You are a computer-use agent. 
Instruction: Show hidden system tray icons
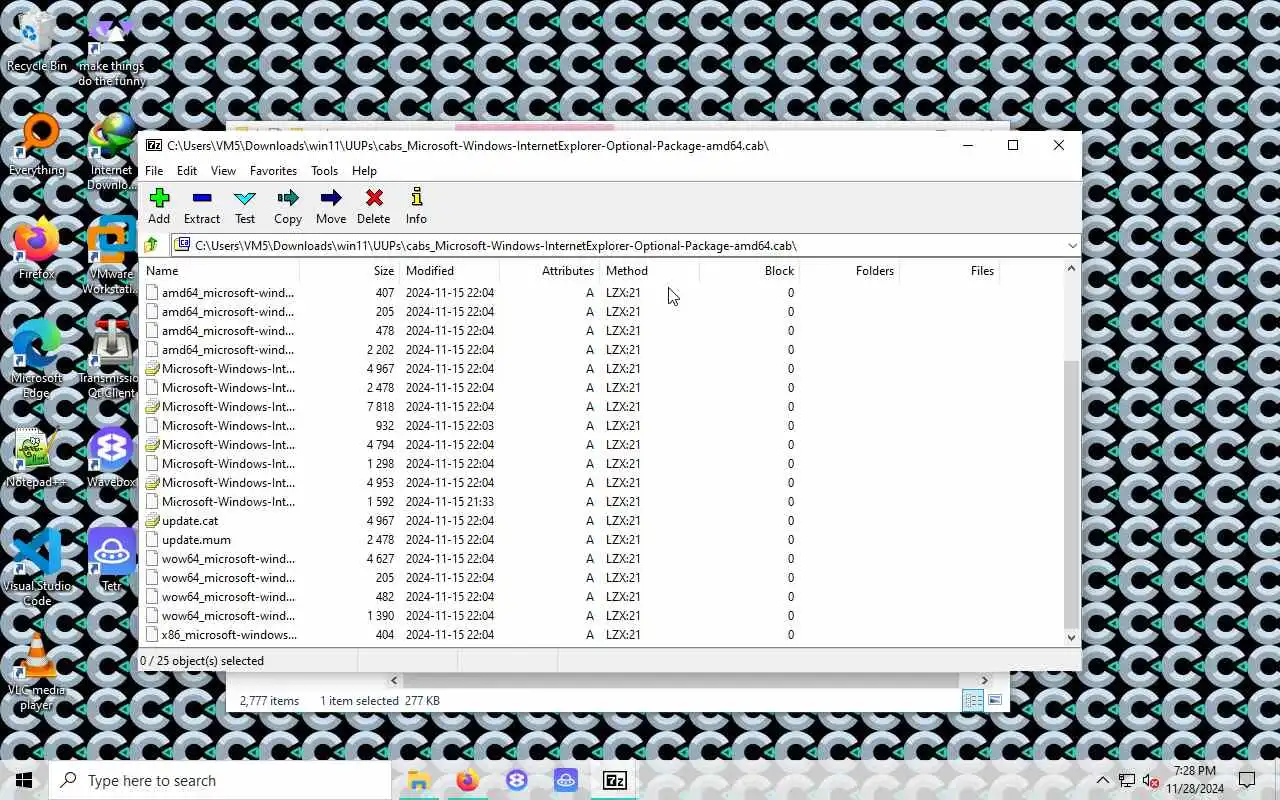coord(1102,780)
